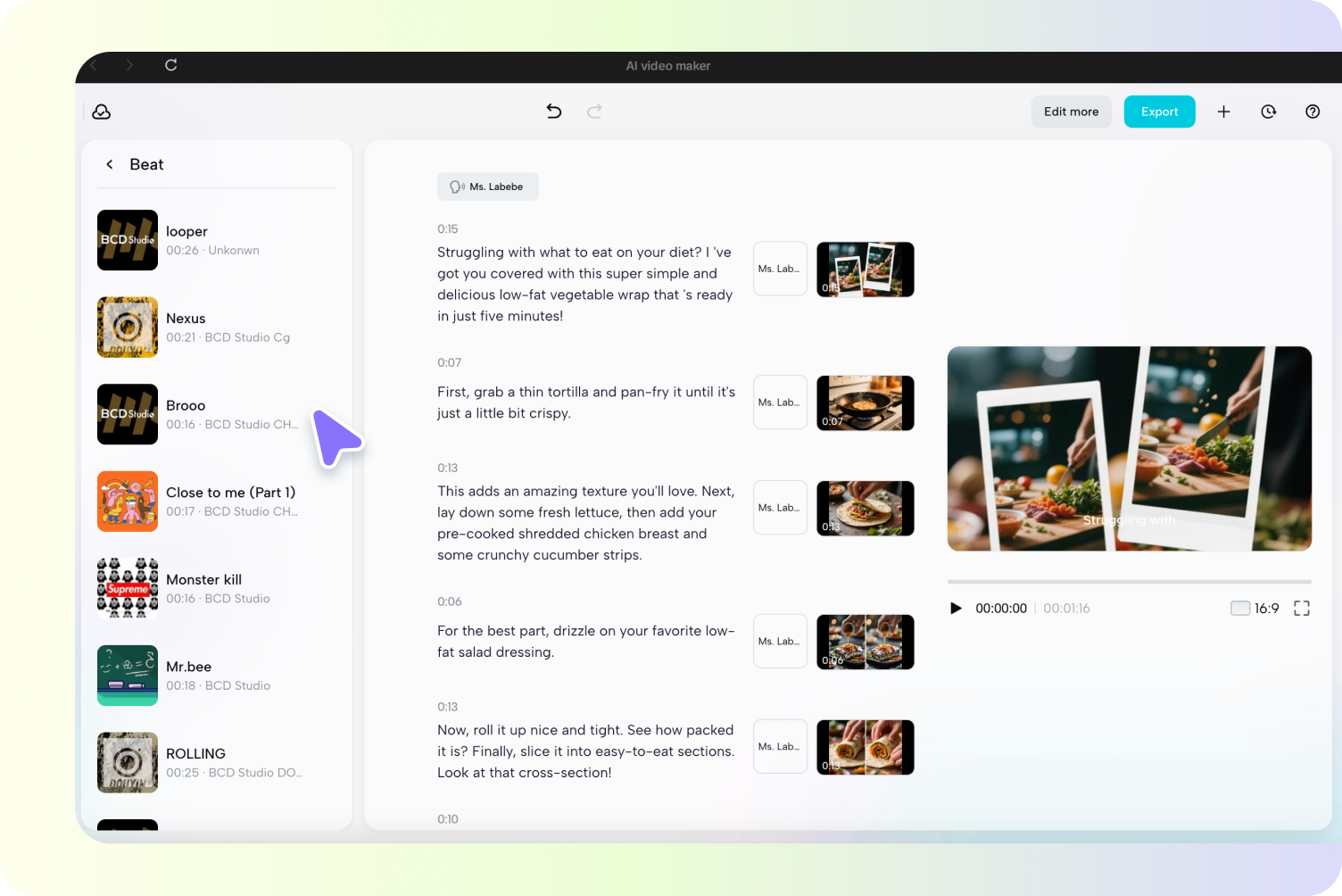Open the add media plus icon

(x=1223, y=111)
